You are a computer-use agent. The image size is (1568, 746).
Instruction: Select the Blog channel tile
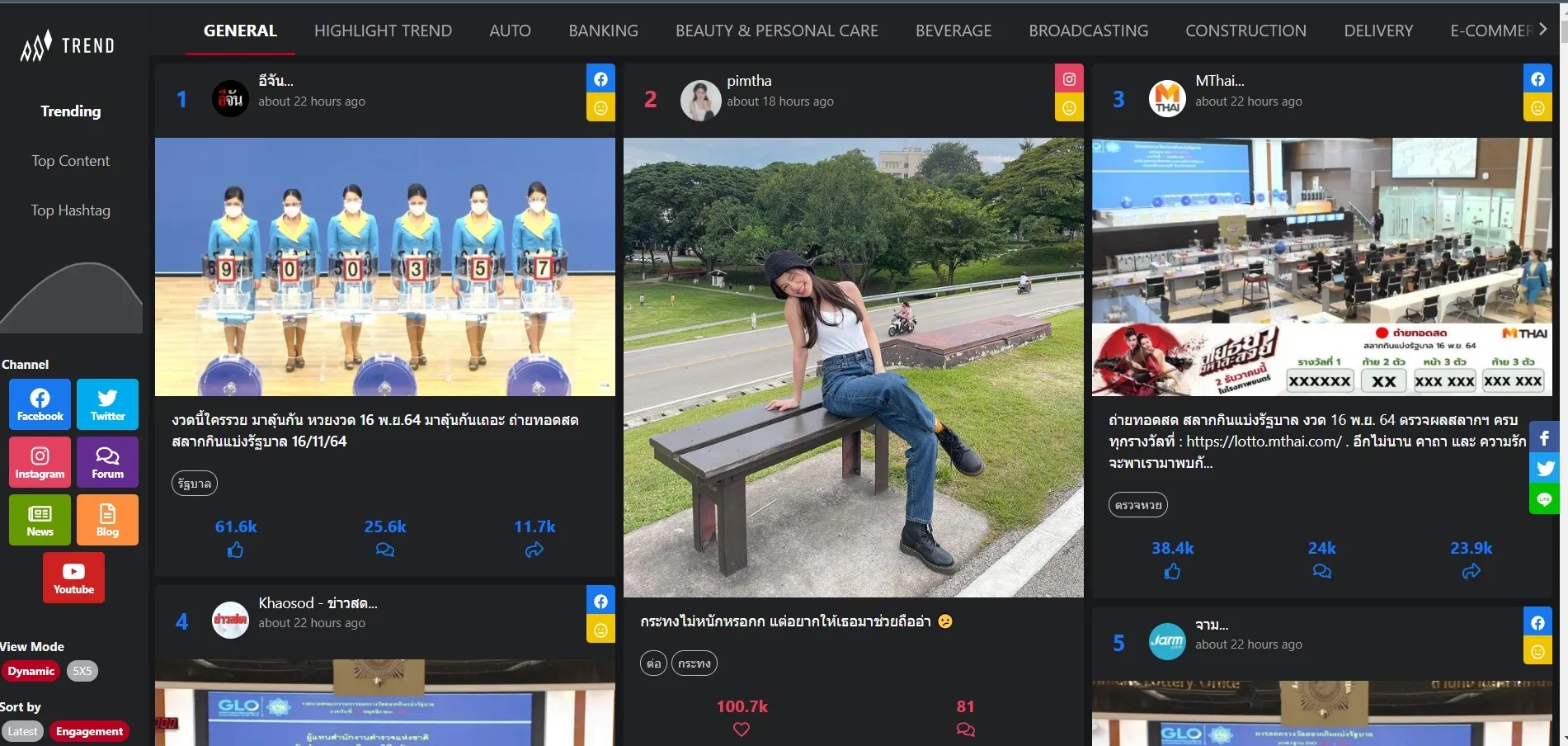coord(107,520)
